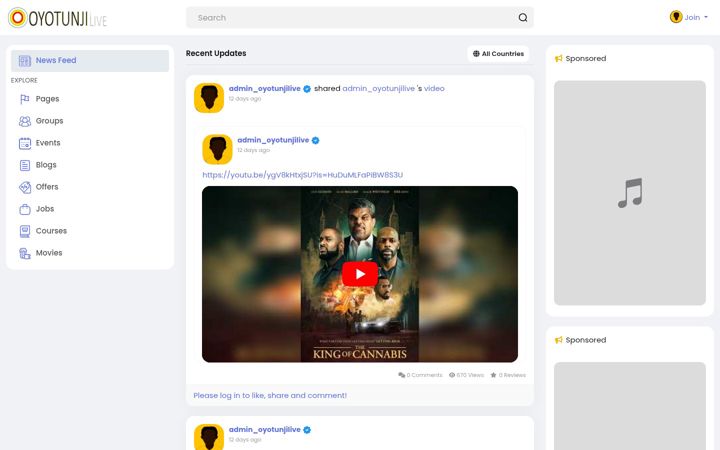The height and width of the screenshot is (450, 720).
Task: Click '12 days ago' under shared post header
Action: (245, 99)
